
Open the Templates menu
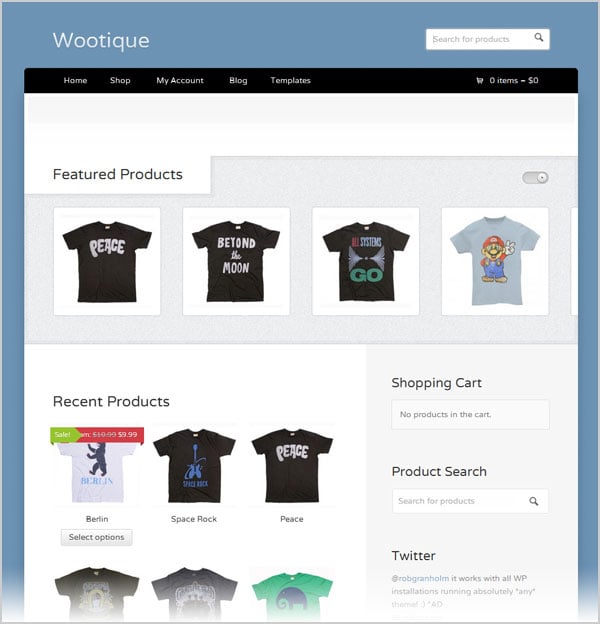(x=290, y=80)
